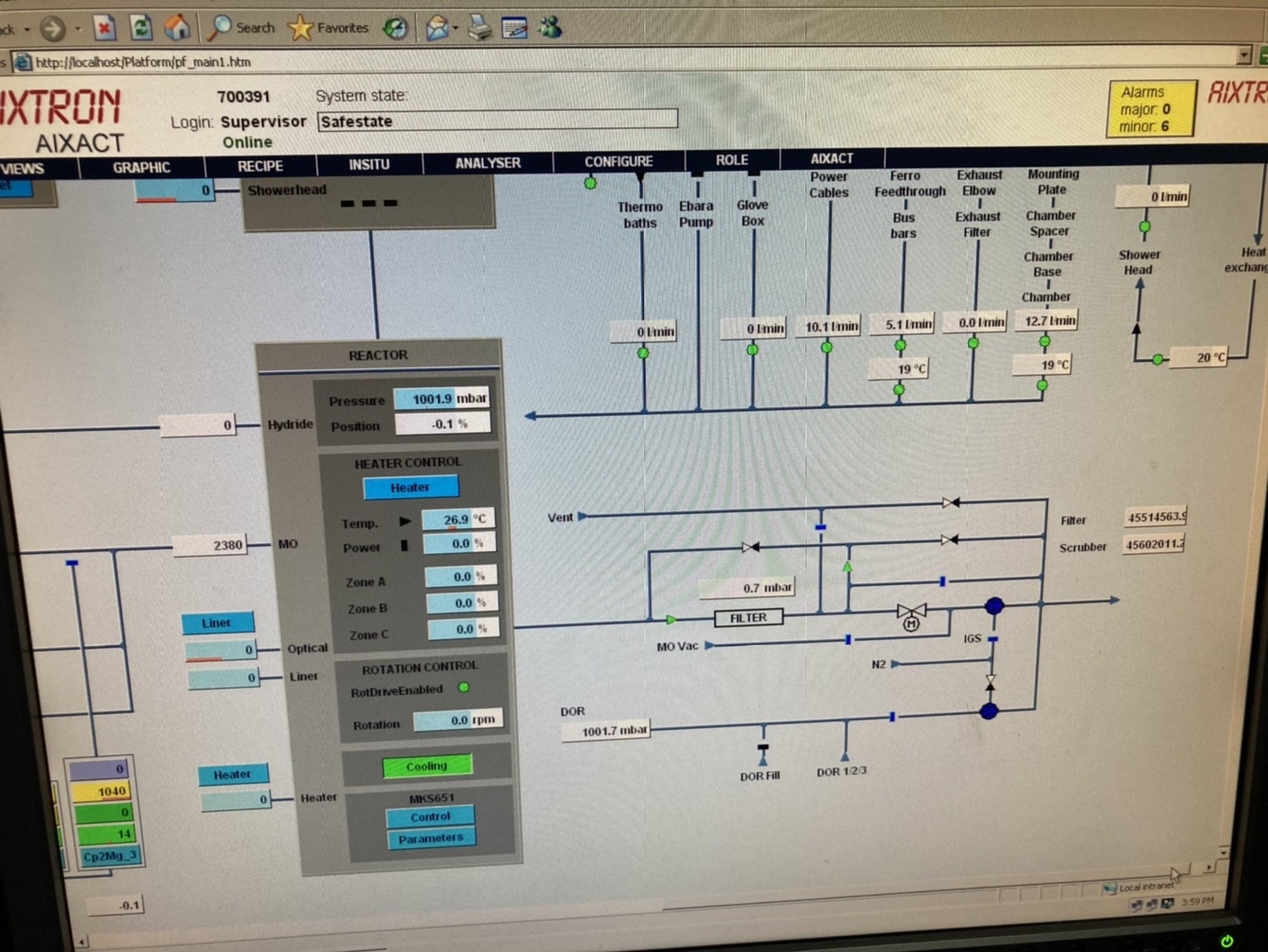The image size is (1268, 952).
Task: Expand the address bar dropdown arrow
Action: coord(1243,56)
